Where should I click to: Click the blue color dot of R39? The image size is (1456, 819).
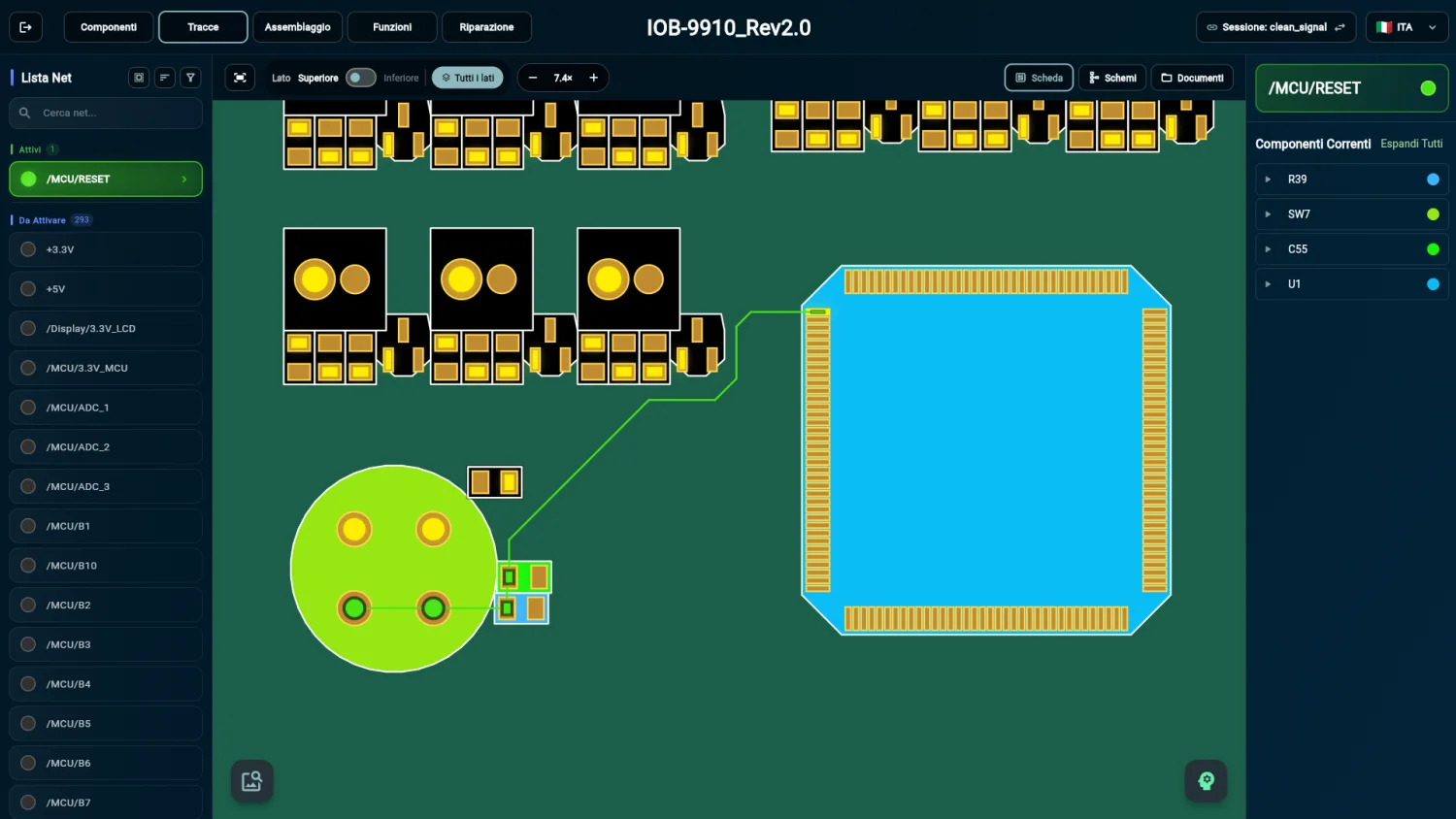1433,180
